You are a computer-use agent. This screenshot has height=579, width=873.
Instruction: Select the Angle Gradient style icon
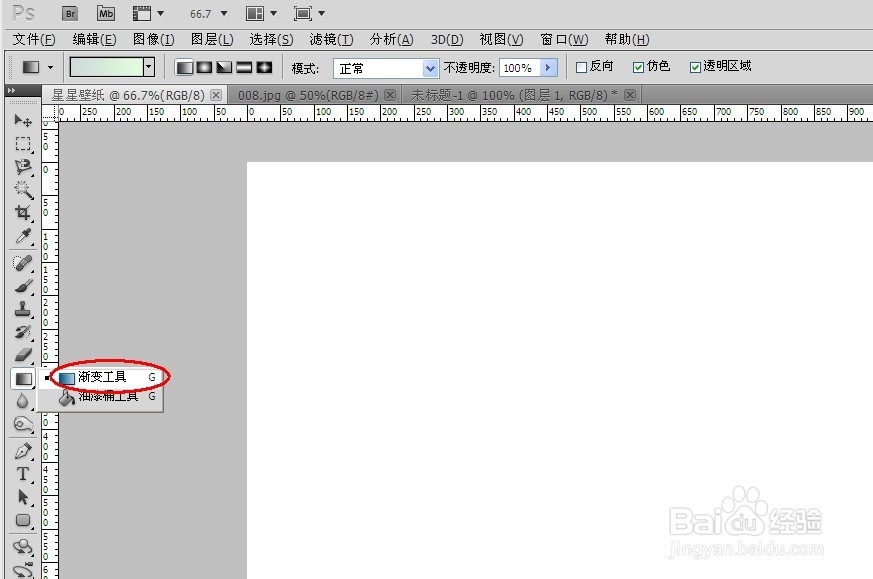click(224, 68)
